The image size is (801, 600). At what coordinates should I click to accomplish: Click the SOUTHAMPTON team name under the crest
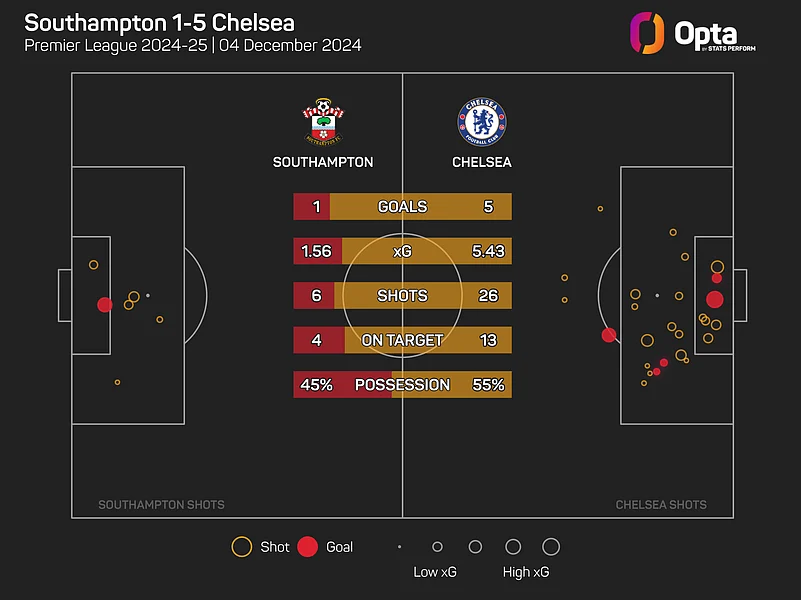(x=323, y=162)
